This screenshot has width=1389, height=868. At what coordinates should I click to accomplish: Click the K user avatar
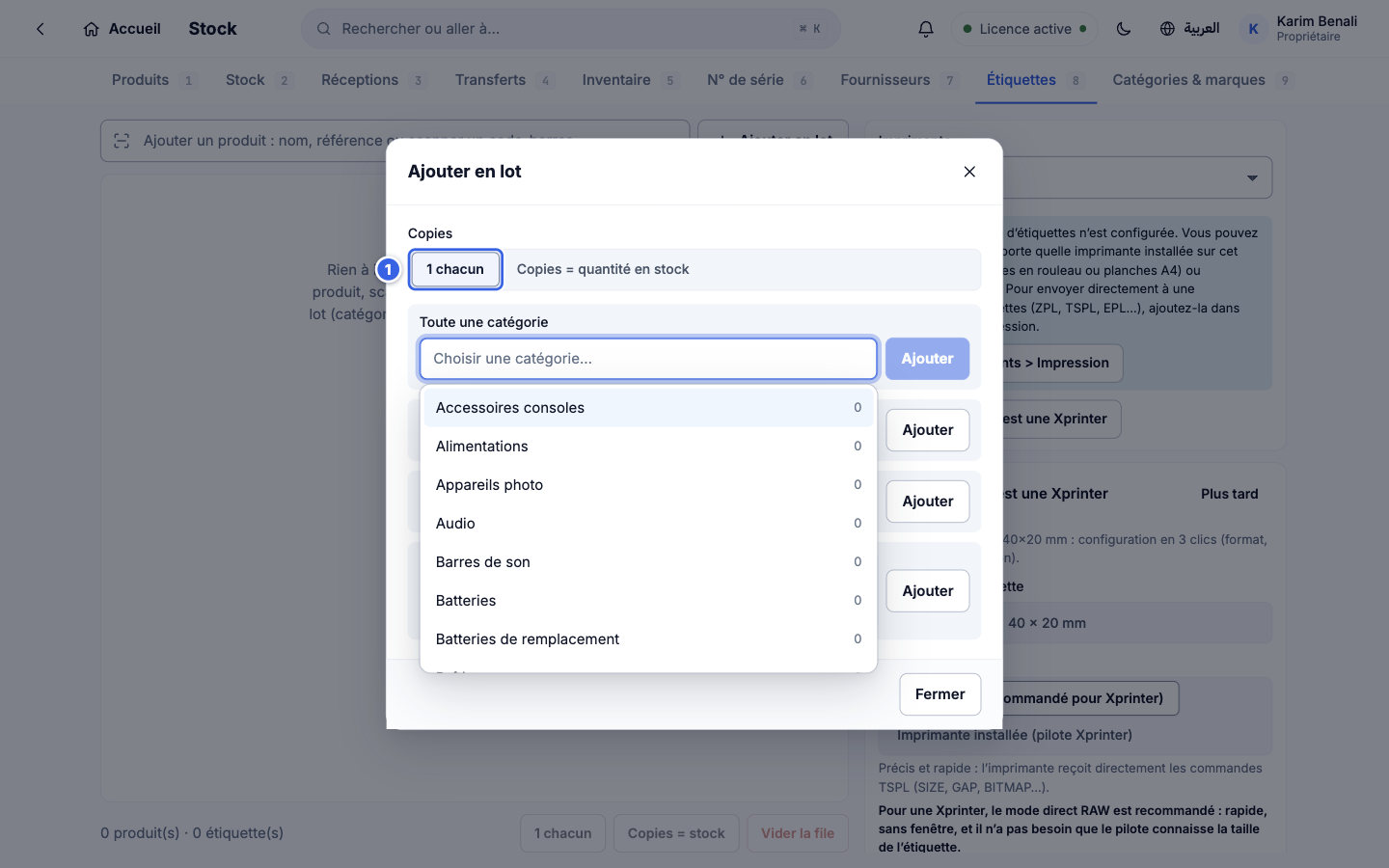1253,29
